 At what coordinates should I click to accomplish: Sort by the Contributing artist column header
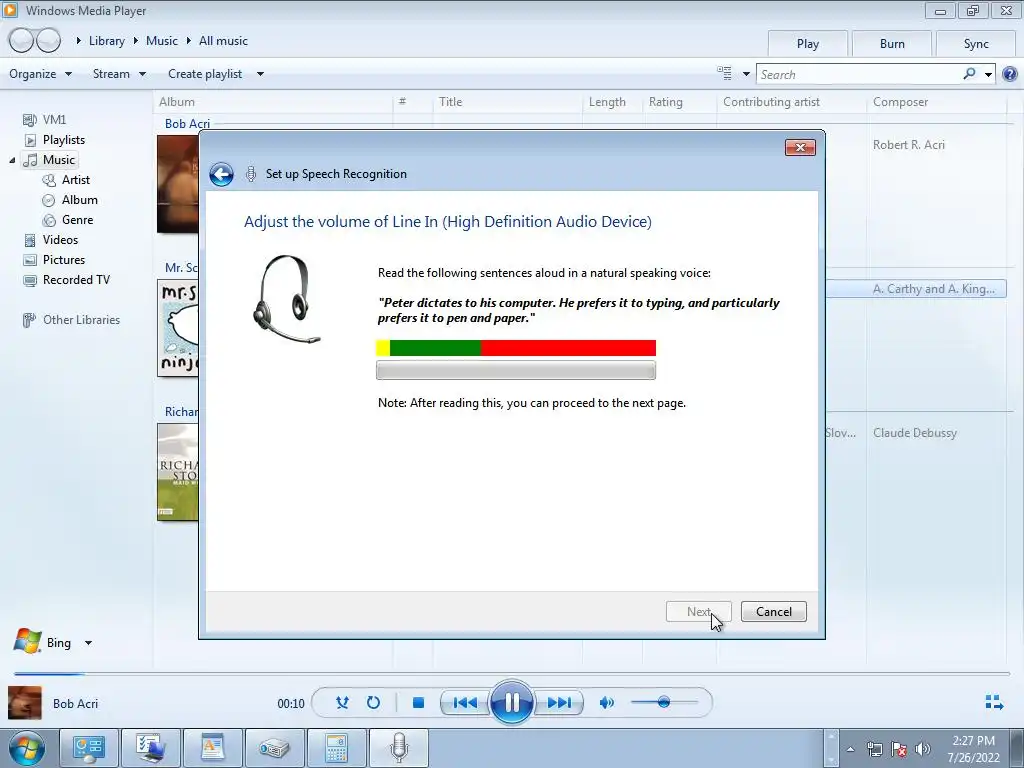[x=771, y=102]
